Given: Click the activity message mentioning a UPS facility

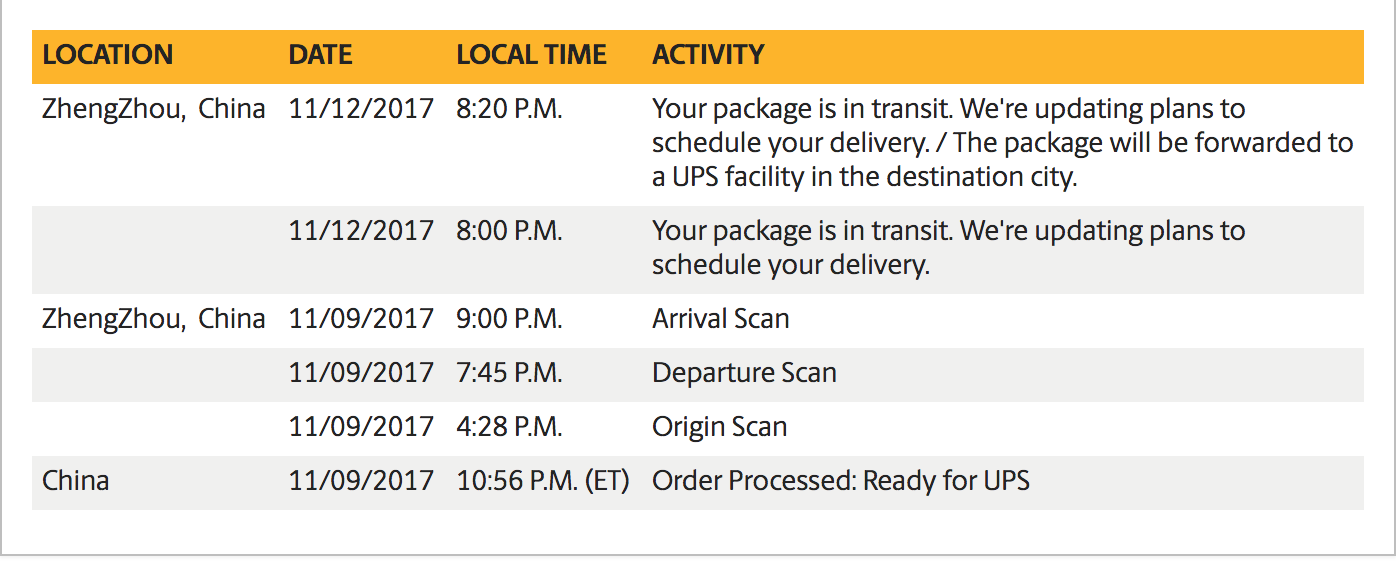Looking at the screenshot, I should click(x=1002, y=143).
